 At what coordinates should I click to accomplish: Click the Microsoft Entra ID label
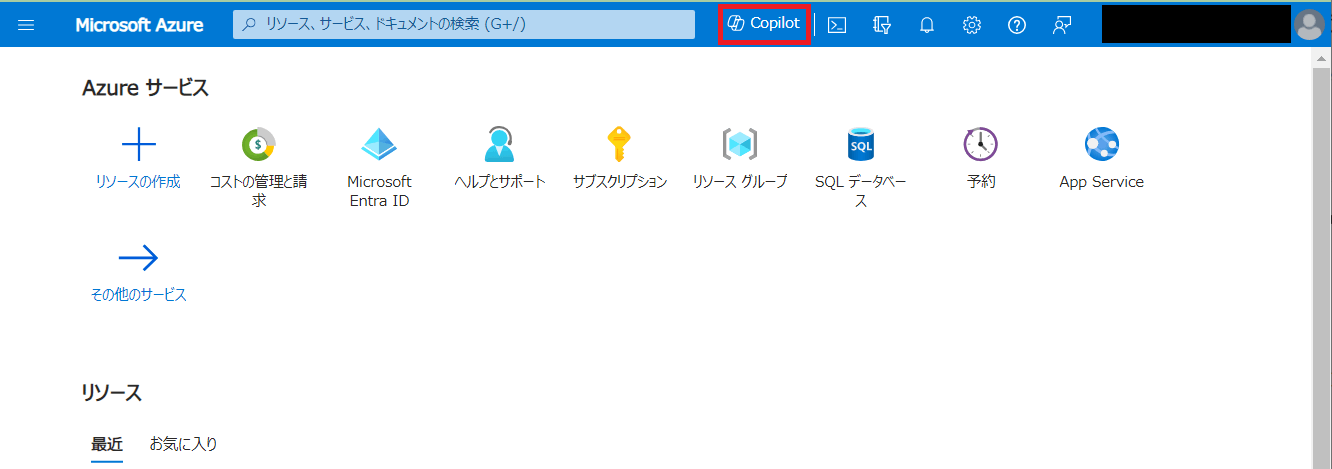379,191
